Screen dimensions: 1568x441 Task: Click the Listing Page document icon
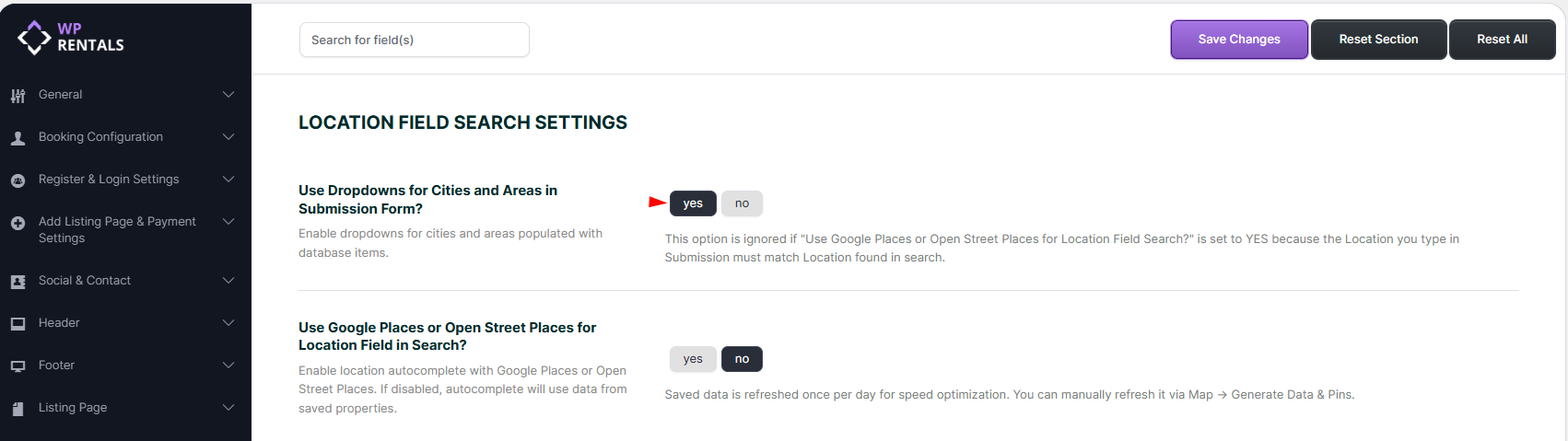click(18, 409)
